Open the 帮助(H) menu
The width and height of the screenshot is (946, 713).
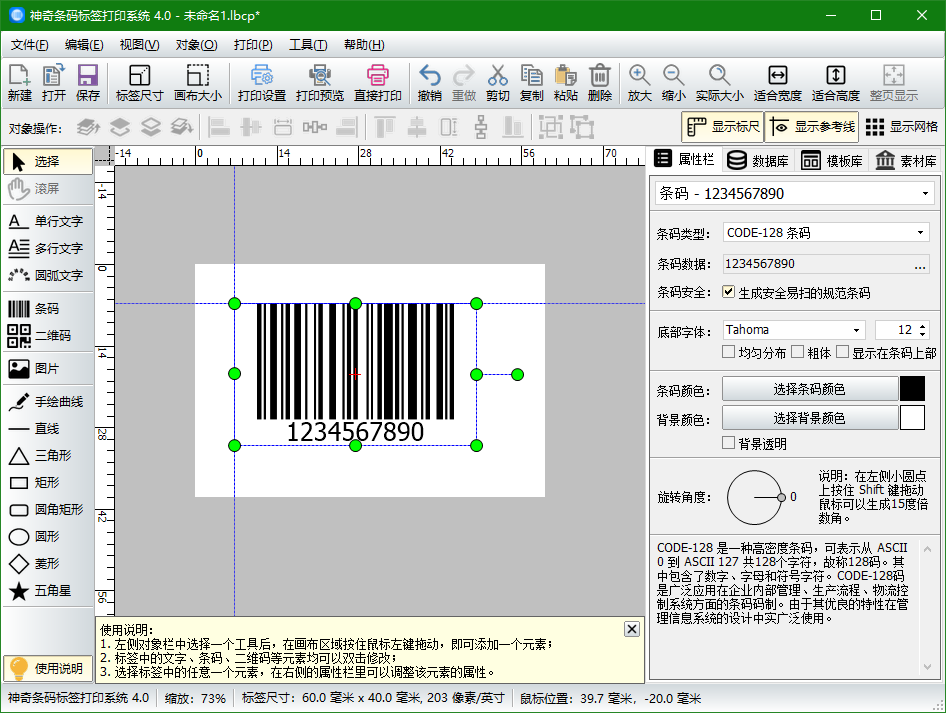(x=364, y=45)
